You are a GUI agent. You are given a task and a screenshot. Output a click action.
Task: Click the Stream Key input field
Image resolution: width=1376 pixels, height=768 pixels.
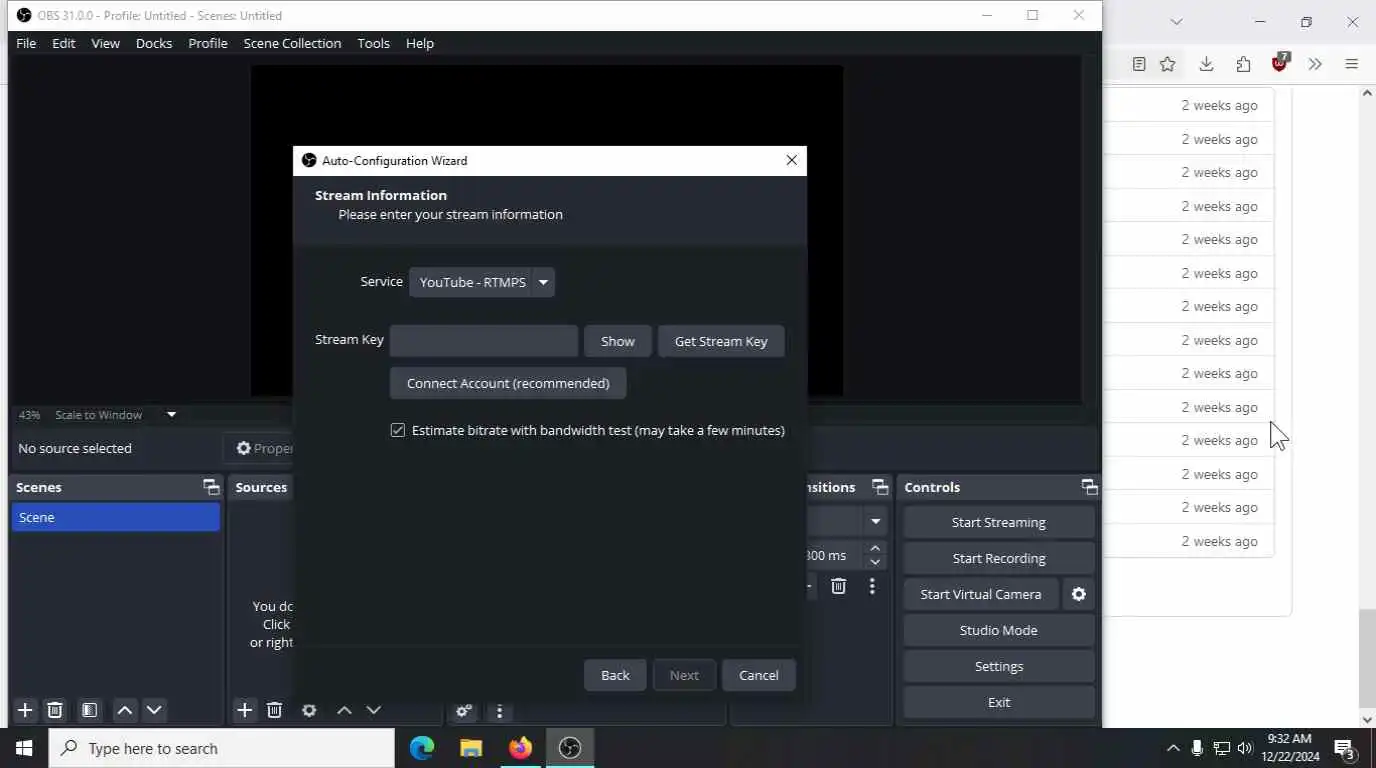pyautogui.click(x=484, y=341)
